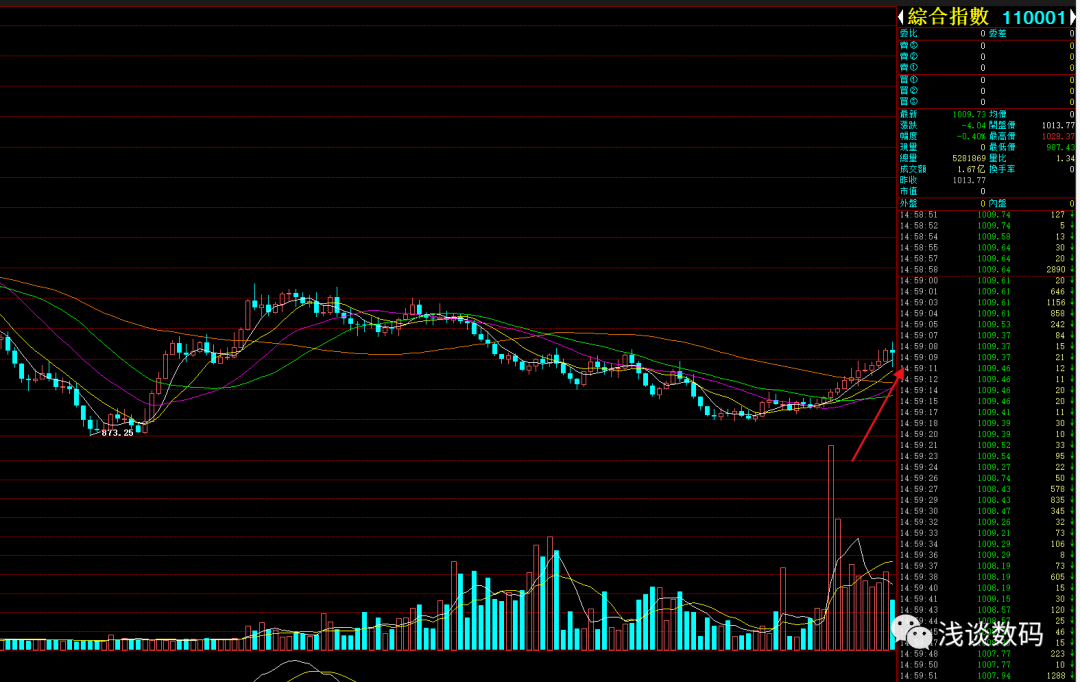The height and width of the screenshot is (682, 1080).
Task: Select the tick row at 14:58:58 with volume 2890
Action: pyautogui.click(x=986, y=270)
